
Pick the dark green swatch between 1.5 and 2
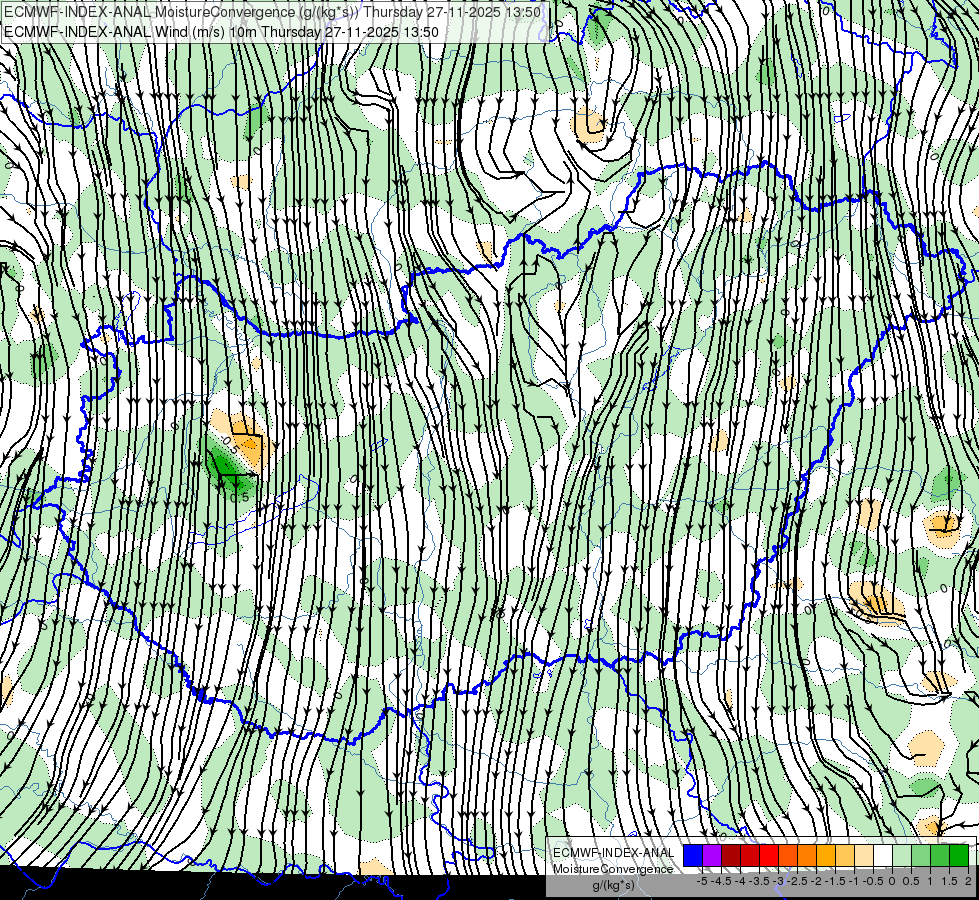[x=959, y=855]
